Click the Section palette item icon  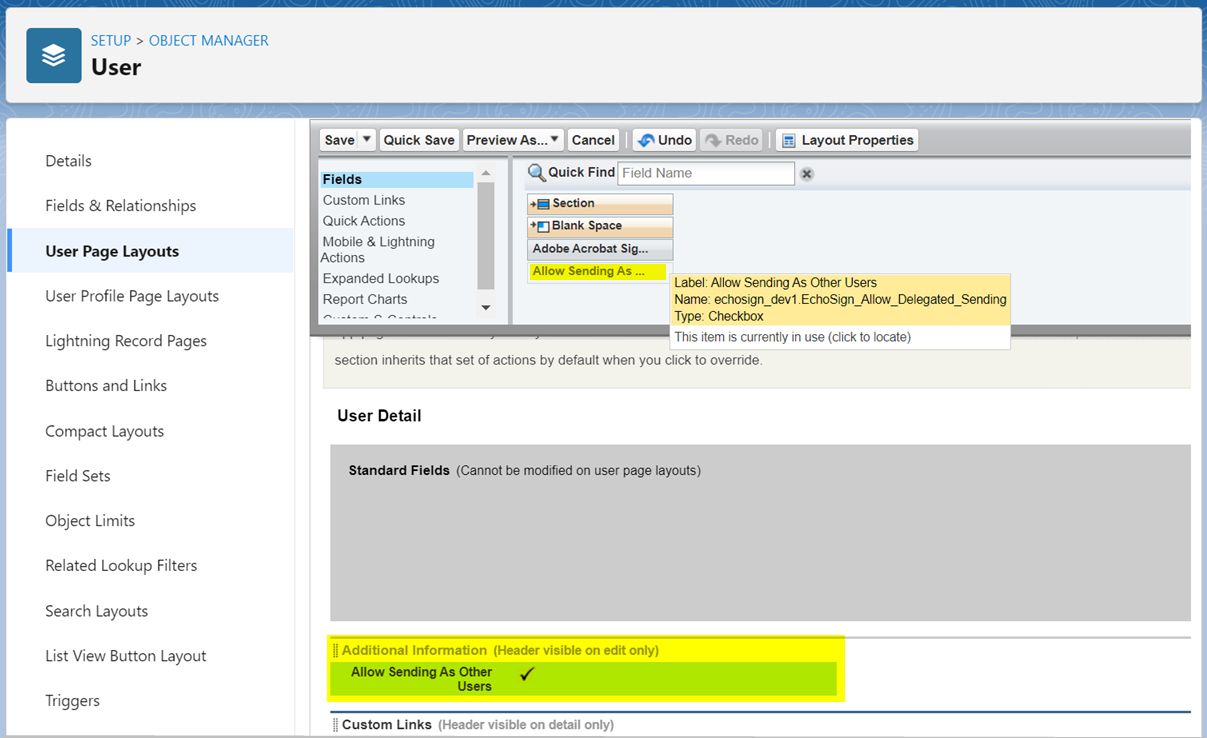pos(540,203)
